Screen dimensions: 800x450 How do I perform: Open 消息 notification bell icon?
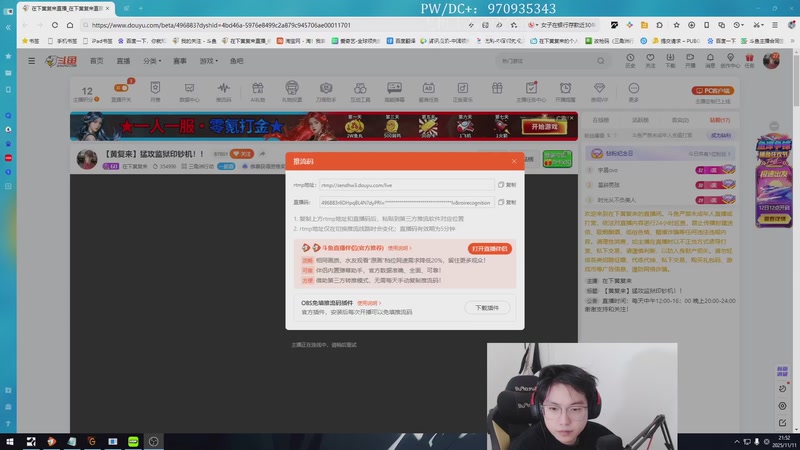pyautogui.click(x=710, y=61)
